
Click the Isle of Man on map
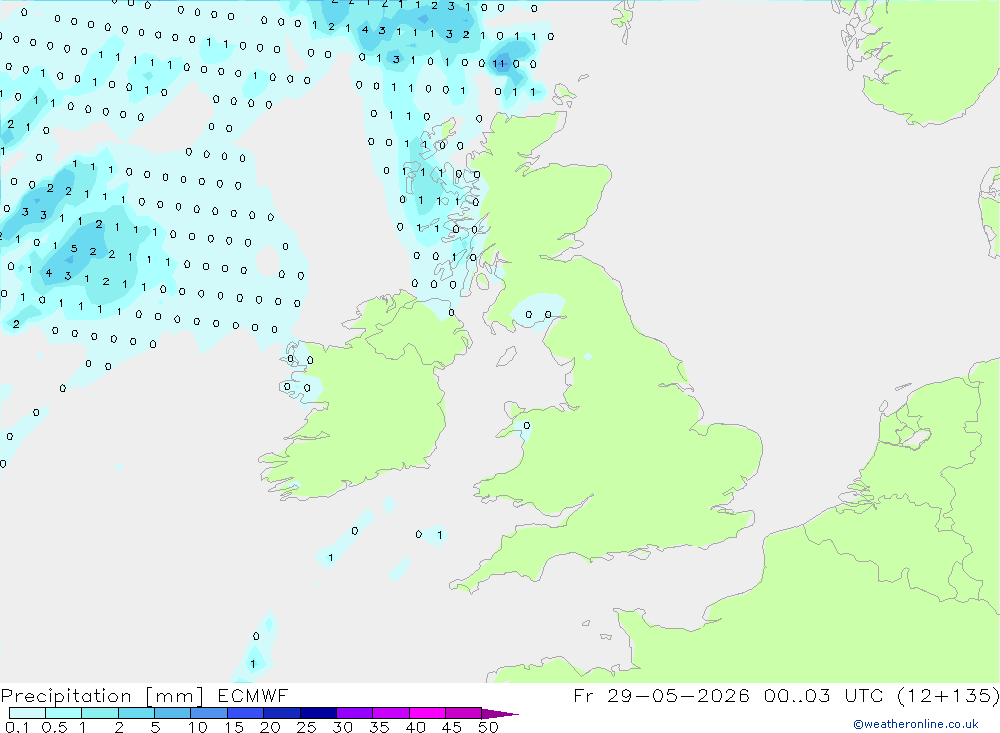point(506,356)
